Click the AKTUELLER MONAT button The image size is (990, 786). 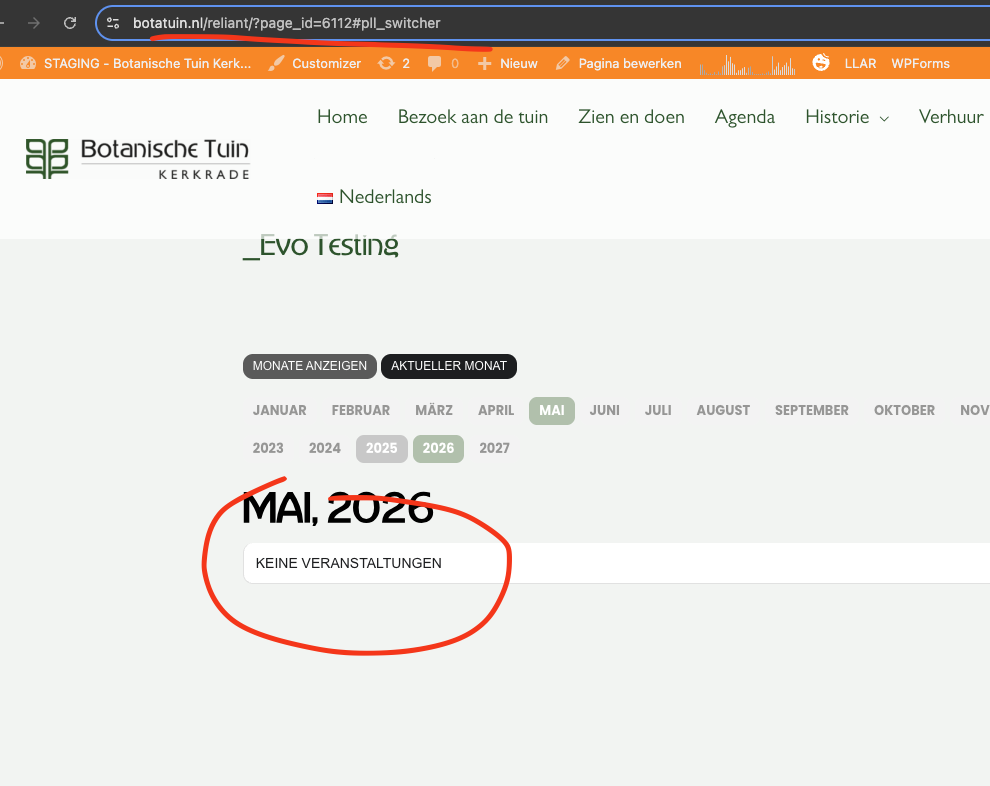pos(449,366)
